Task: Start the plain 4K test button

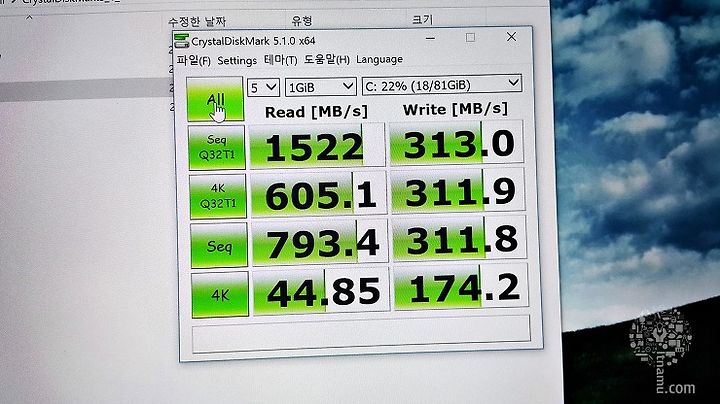Action: point(220,294)
